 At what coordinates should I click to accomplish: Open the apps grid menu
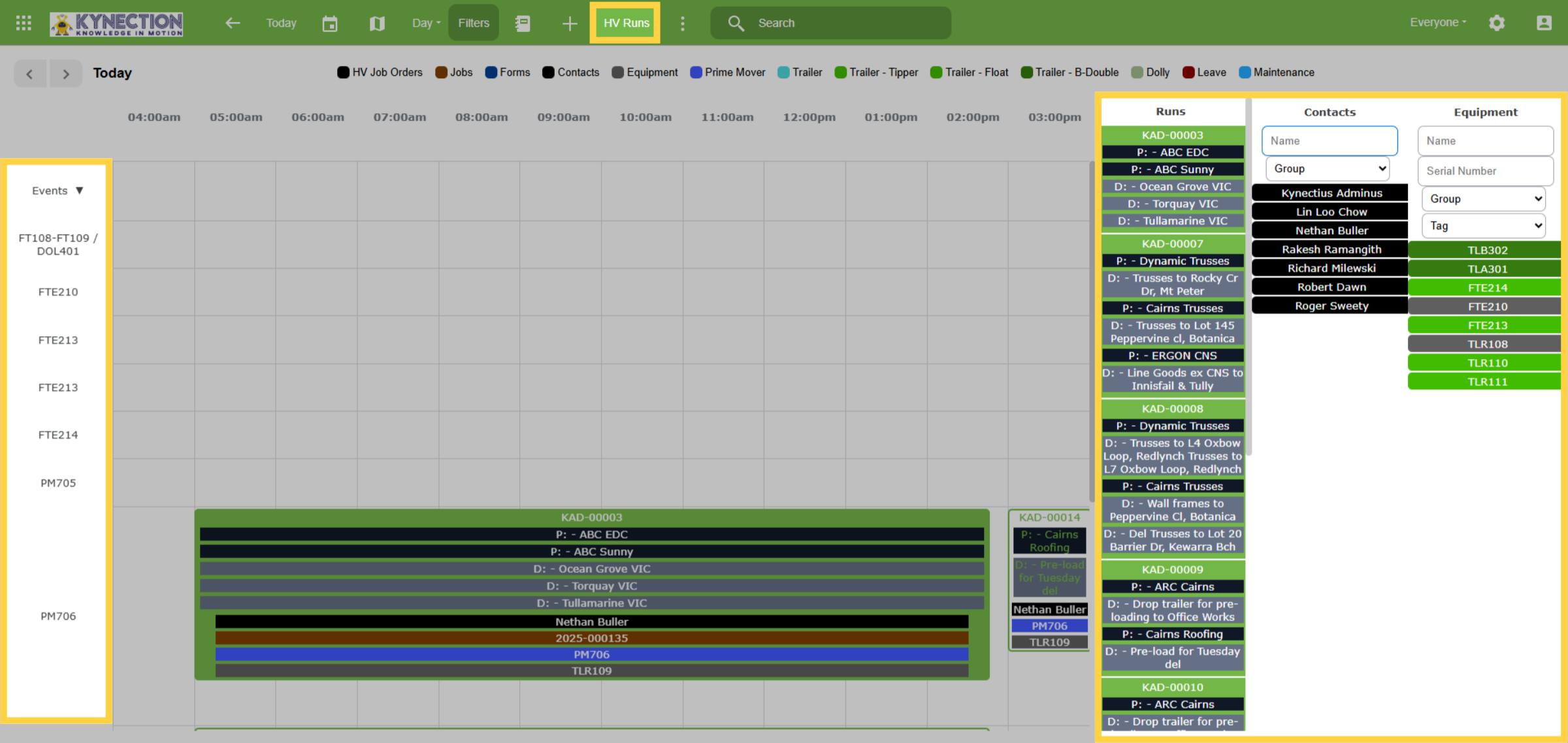(24, 23)
